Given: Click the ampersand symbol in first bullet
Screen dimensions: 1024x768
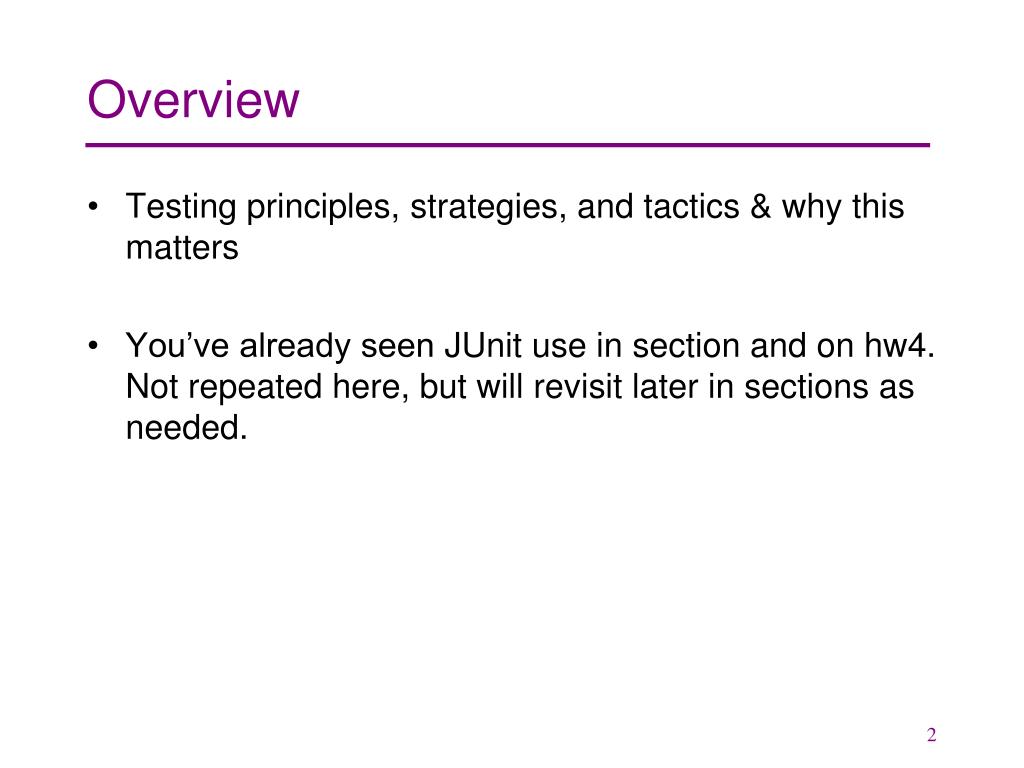Looking at the screenshot, I should pos(760,206).
